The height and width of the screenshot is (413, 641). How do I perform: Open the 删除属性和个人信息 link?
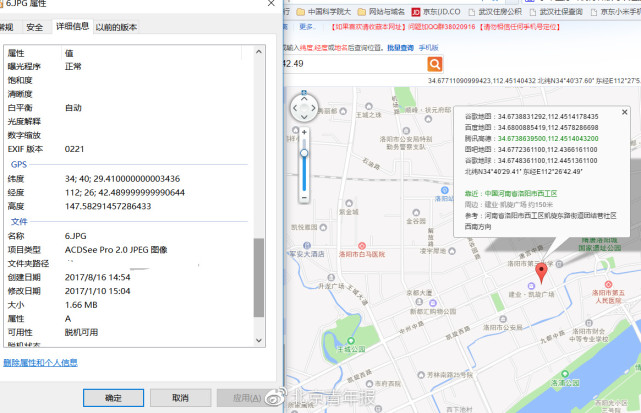tap(40, 363)
